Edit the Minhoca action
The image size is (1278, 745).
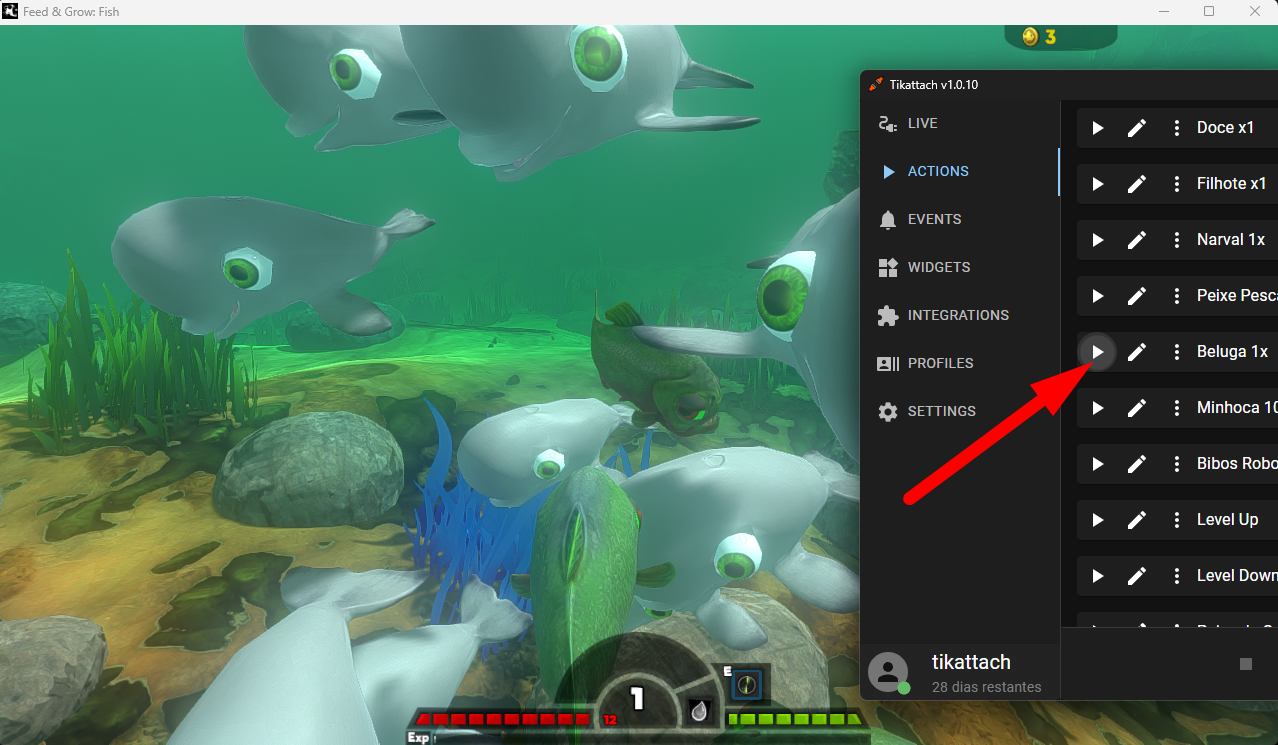point(1137,408)
